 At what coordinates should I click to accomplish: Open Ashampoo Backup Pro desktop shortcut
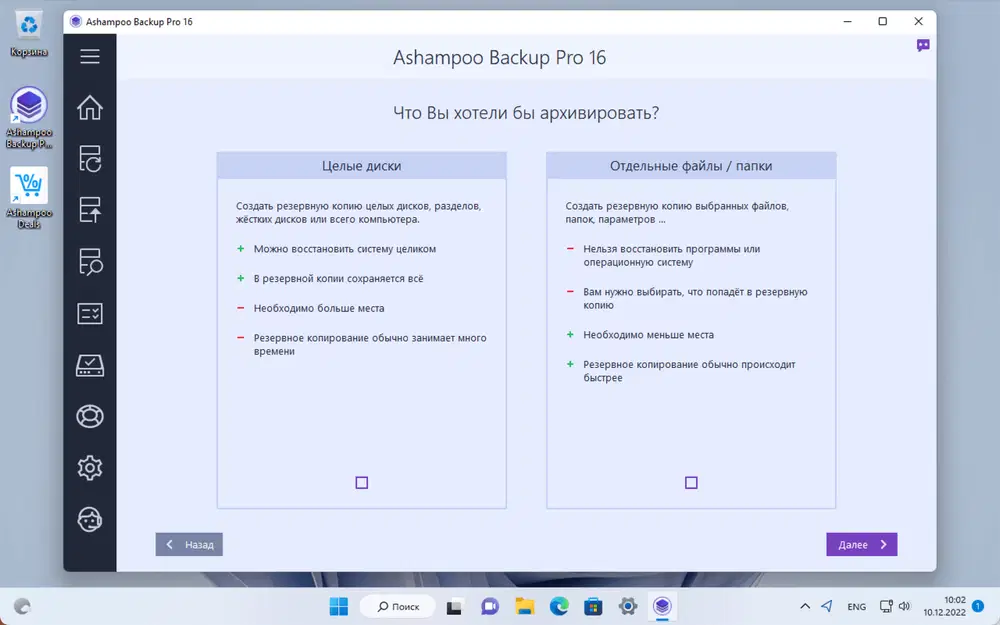click(x=29, y=117)
